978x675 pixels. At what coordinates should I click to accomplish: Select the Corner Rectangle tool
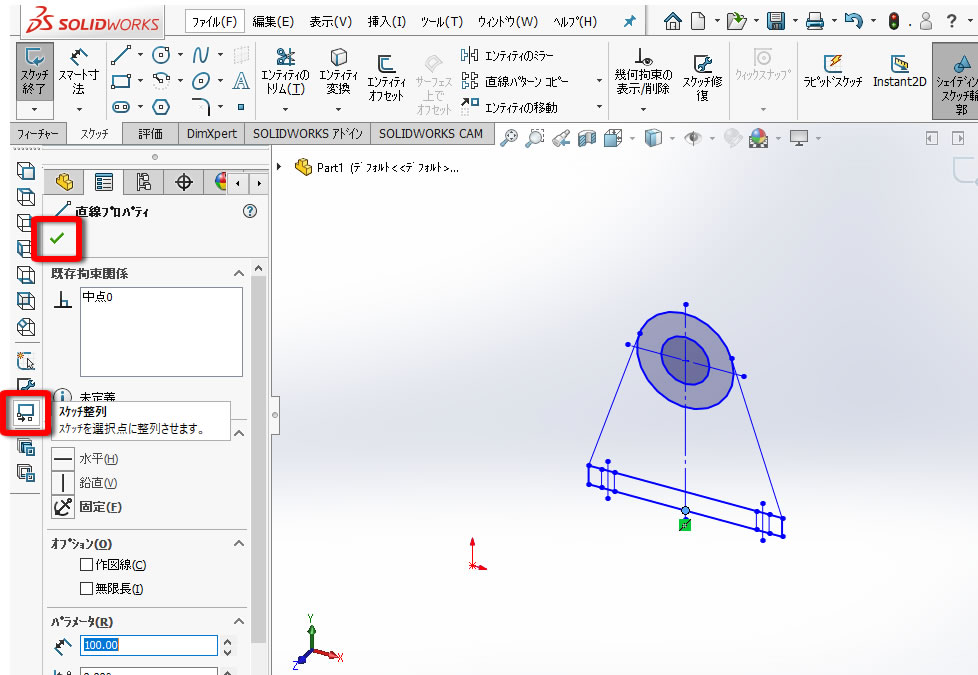[121, 81]
